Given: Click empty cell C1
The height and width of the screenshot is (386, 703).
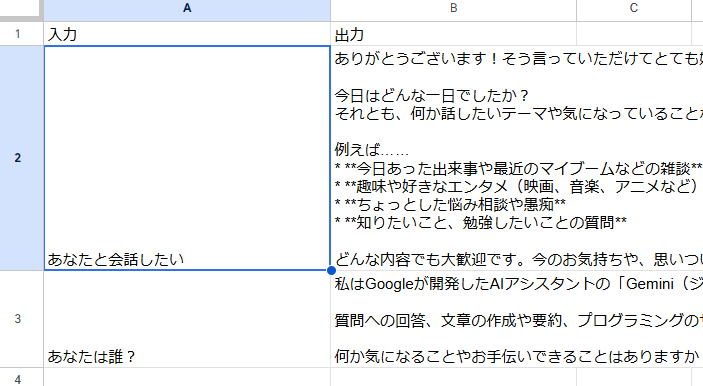Looking at the screenshot, I should [634, 34].
